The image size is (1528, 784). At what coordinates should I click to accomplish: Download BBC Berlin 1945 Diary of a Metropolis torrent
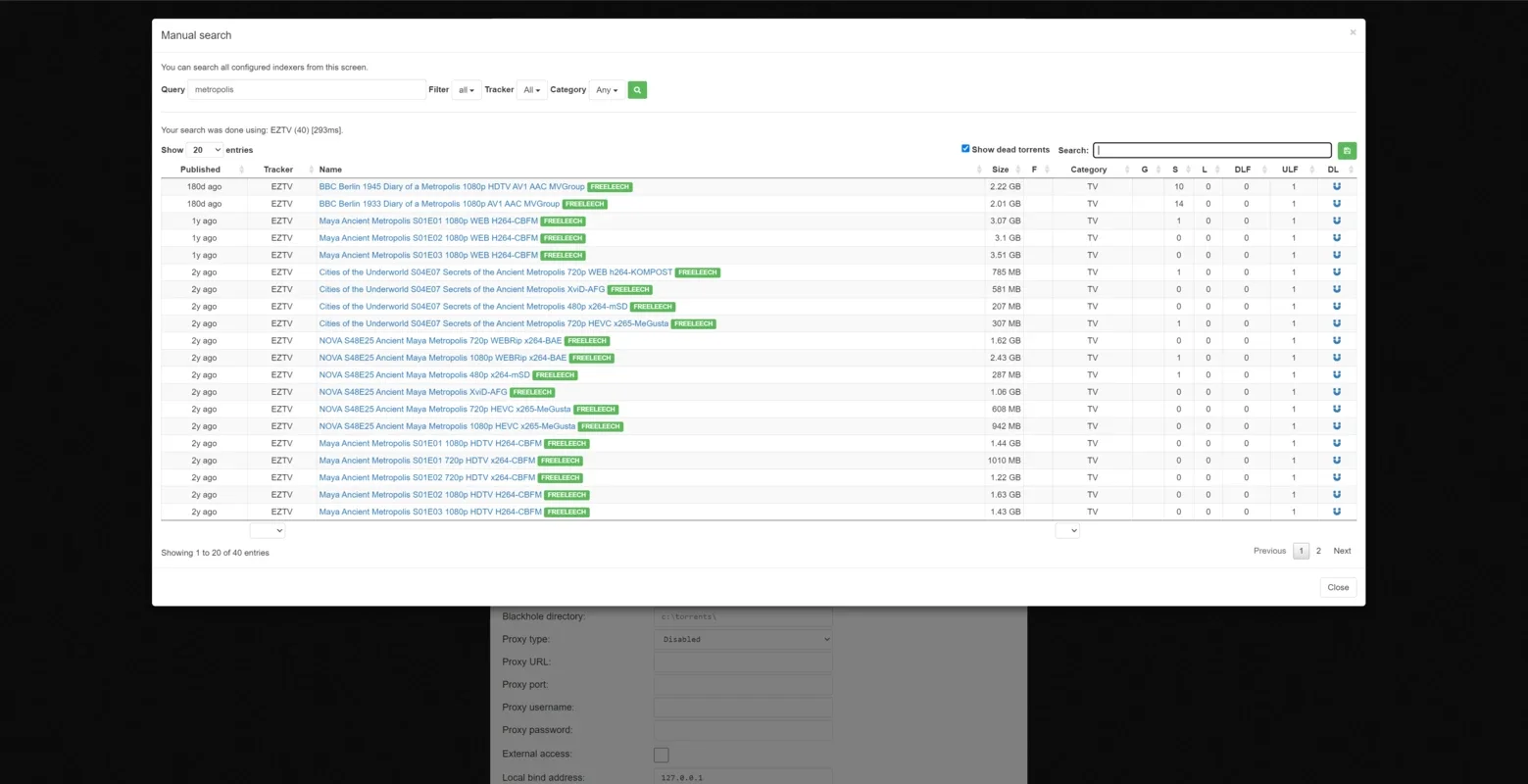1337,186
